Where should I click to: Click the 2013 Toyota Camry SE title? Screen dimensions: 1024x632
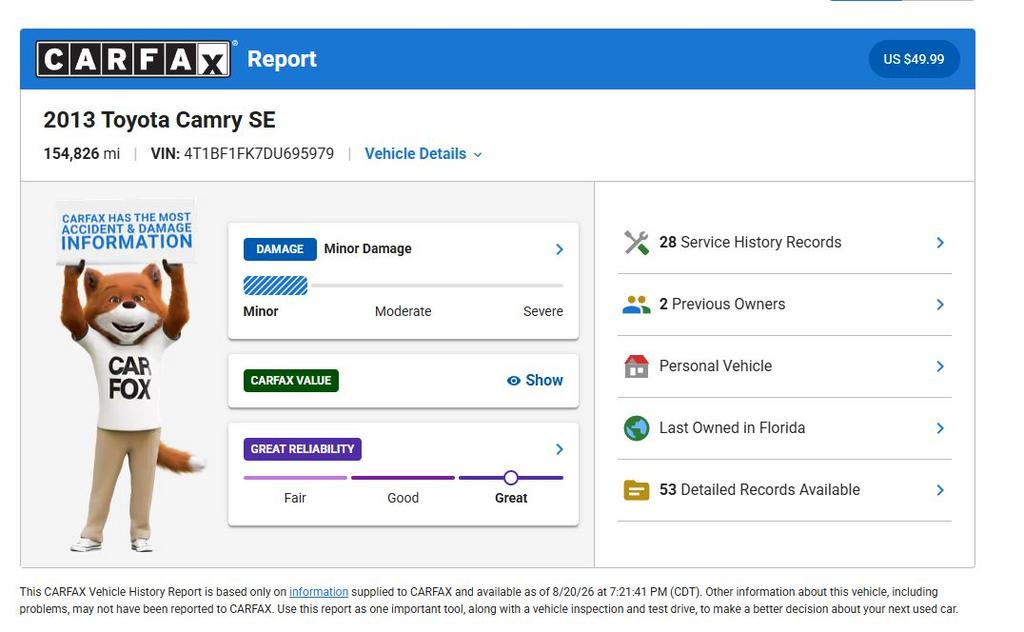[159, 120]
